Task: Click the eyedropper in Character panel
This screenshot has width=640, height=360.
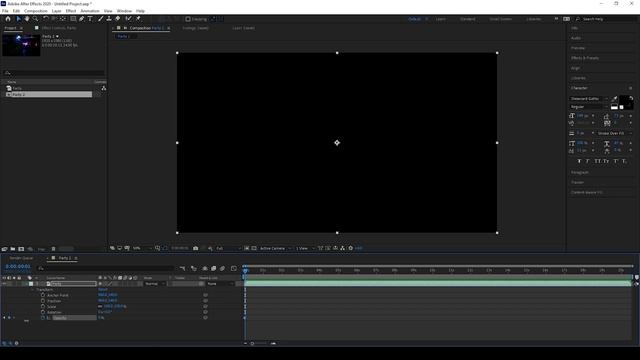Action: (615, 98)
